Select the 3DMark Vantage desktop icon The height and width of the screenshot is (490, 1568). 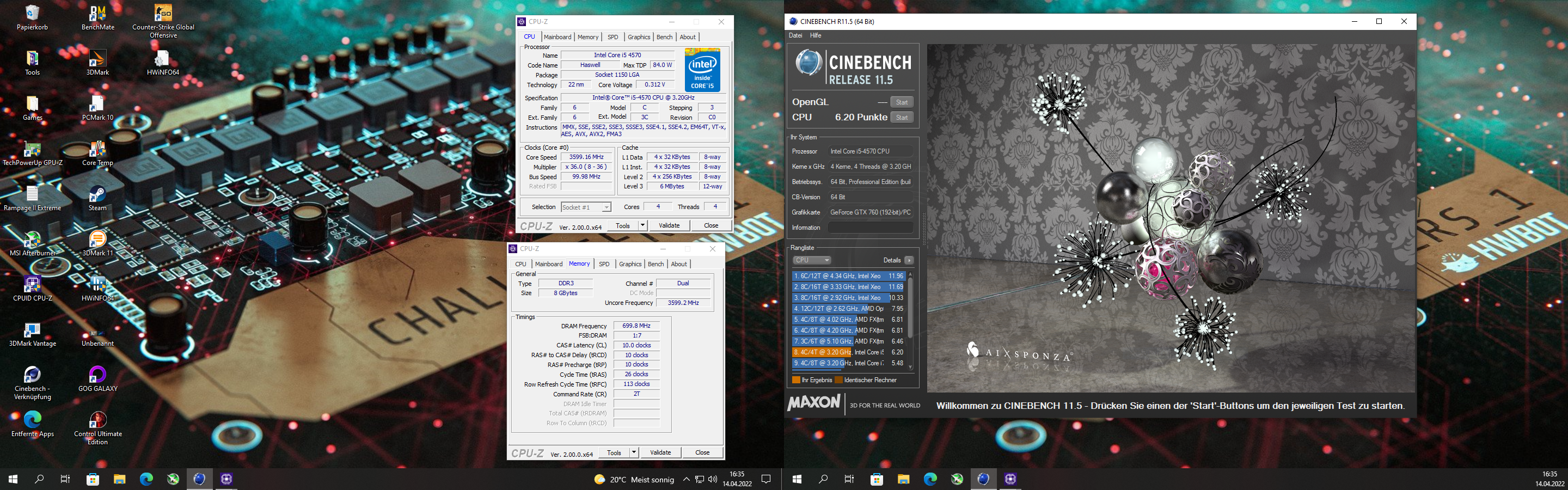pyautogui.click(x=32, y=334)
